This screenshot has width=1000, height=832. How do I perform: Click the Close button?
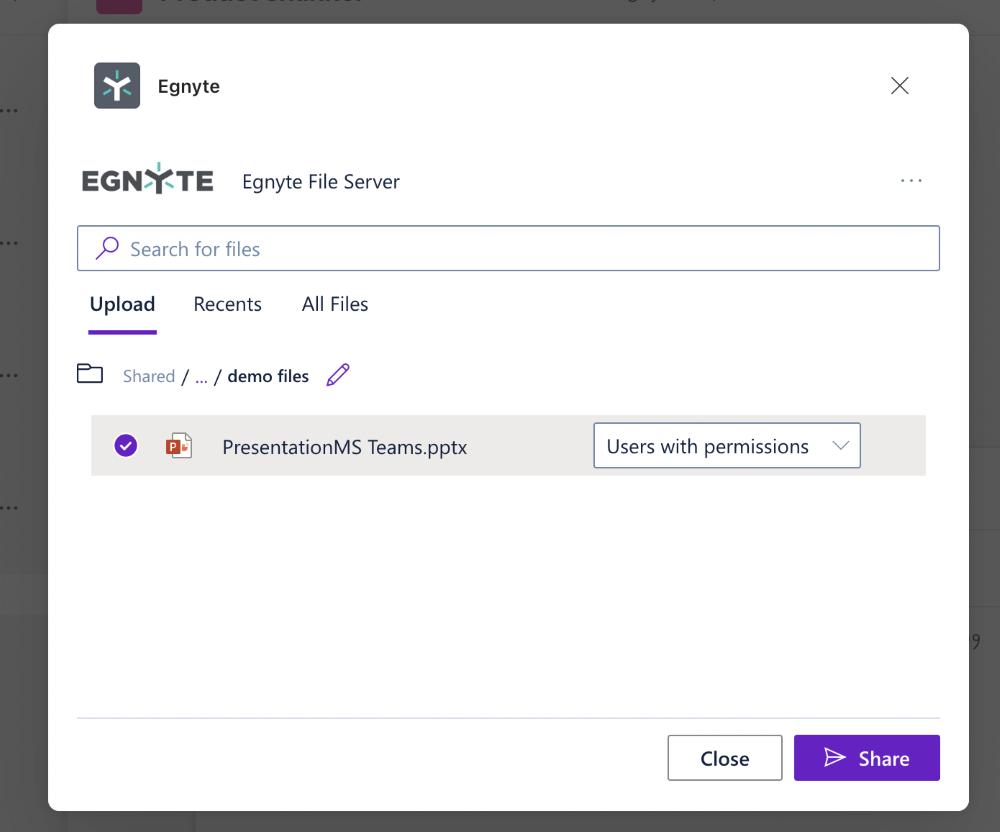click(724, 758)
